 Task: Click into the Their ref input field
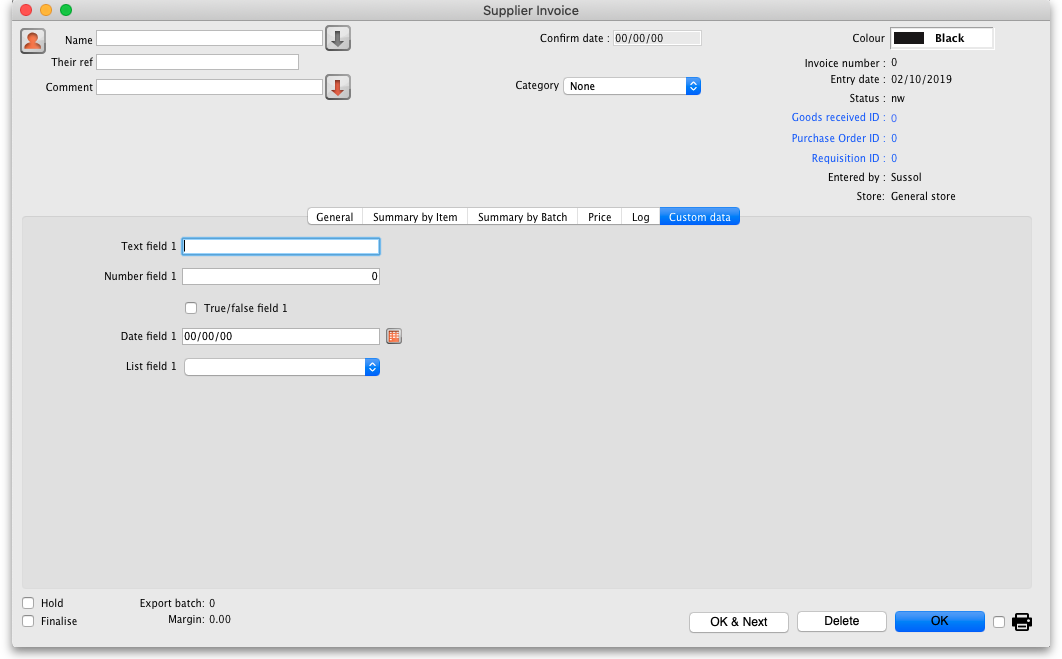197,62
